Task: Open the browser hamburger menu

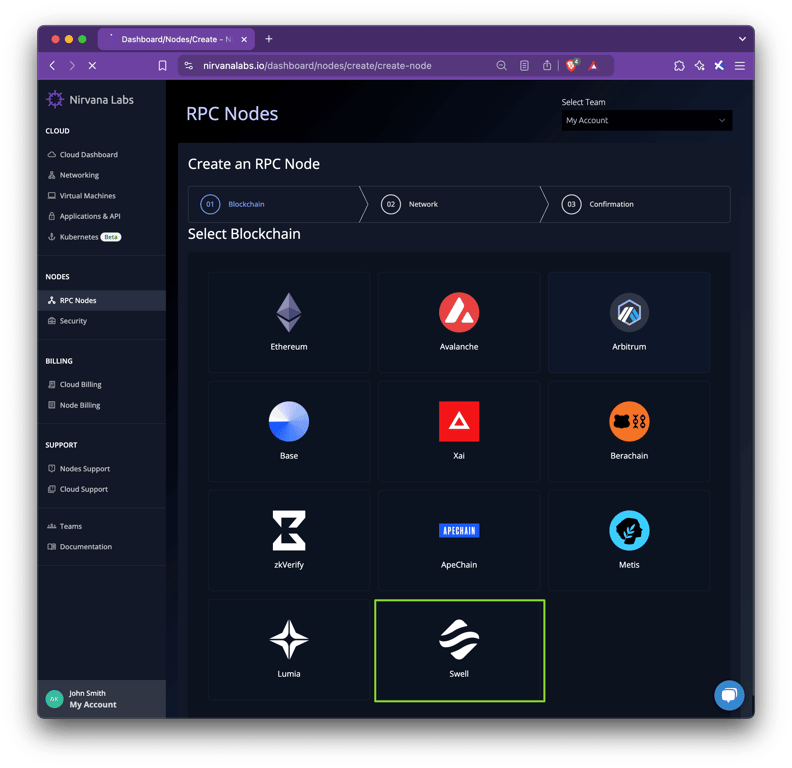Action: pos(739,66)
